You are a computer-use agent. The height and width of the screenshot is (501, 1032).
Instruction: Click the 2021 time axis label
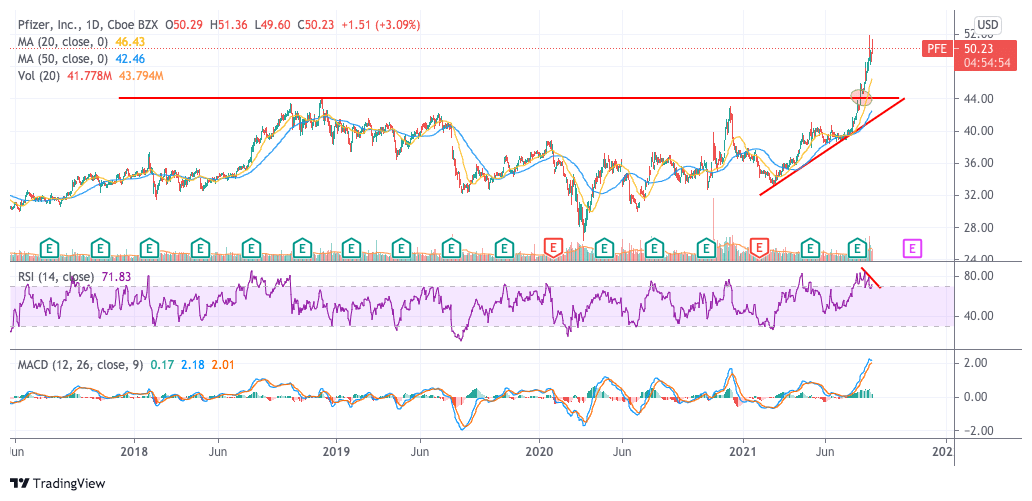[x=744, y=452]
